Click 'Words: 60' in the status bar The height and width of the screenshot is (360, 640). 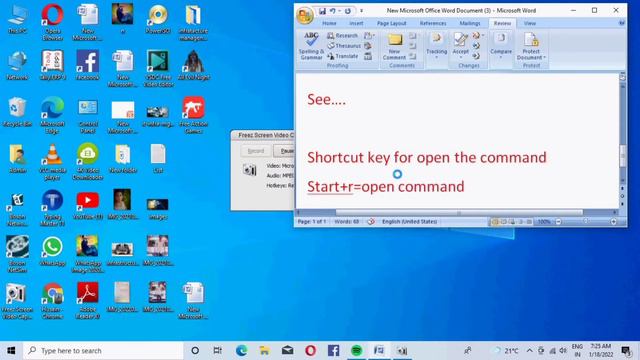[x=347, y=222]
